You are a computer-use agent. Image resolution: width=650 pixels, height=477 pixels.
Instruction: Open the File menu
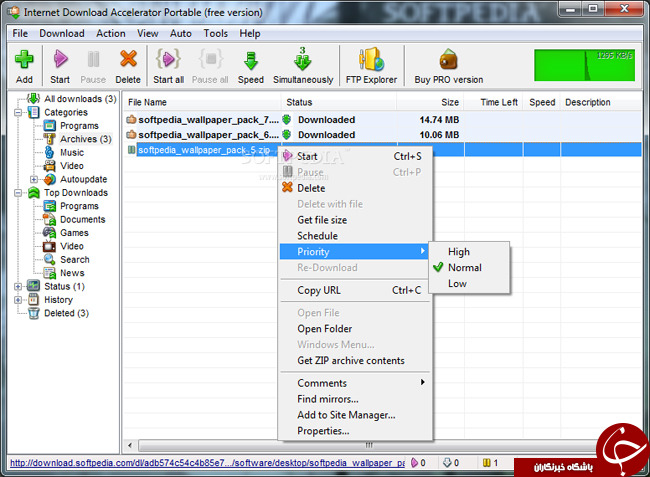click(x=20, y=33)
